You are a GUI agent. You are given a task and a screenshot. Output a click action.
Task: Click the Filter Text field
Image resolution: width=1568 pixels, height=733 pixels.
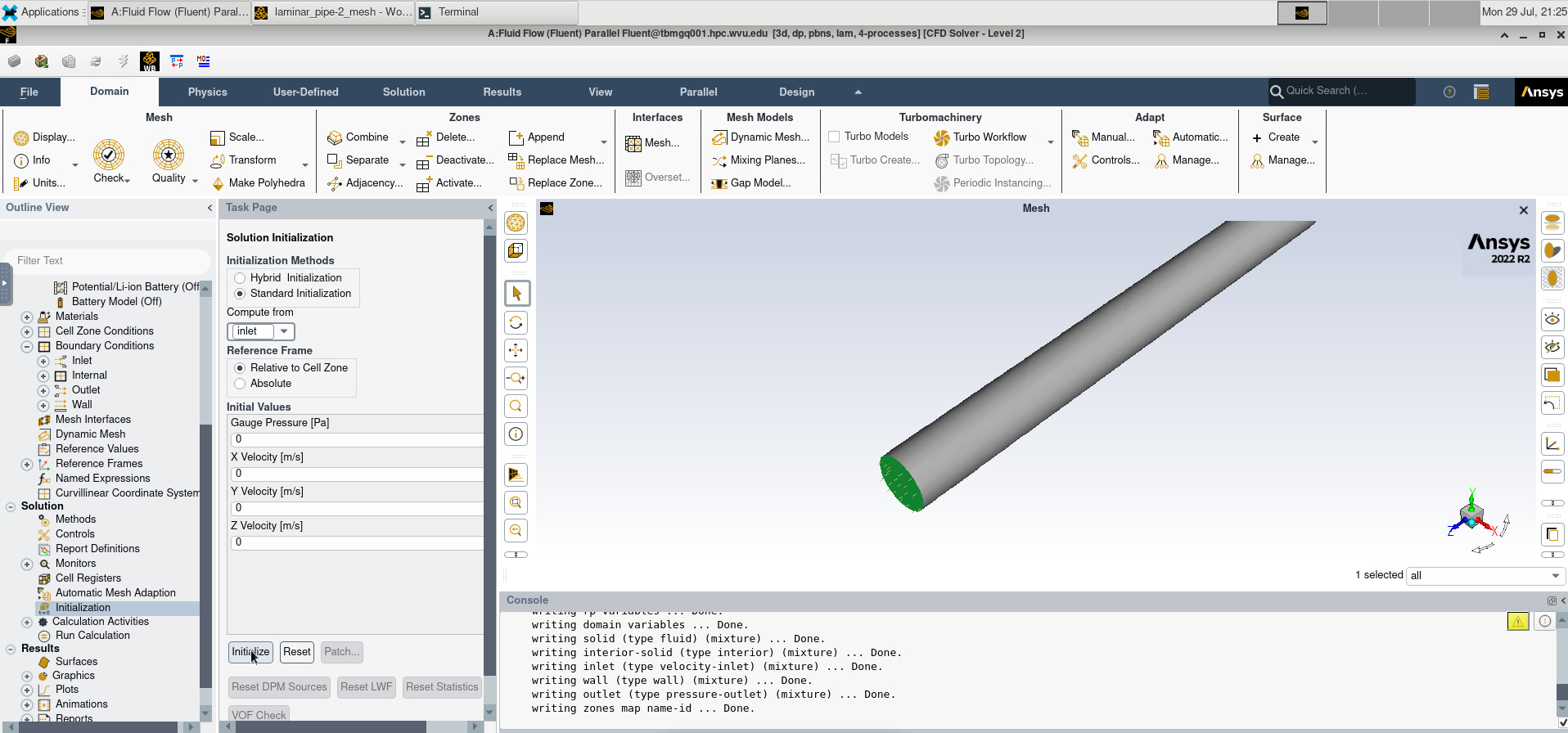click(106, 260)
